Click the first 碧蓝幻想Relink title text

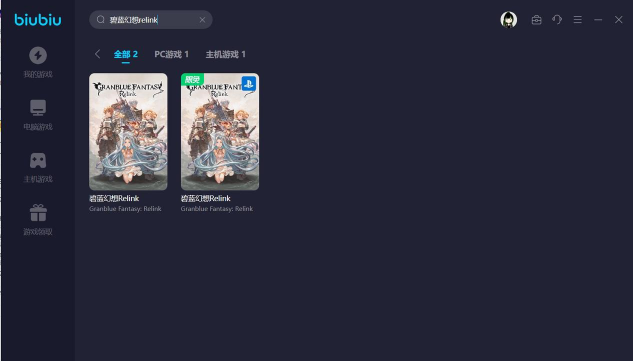pyautogui.click(x=114, y=198)
